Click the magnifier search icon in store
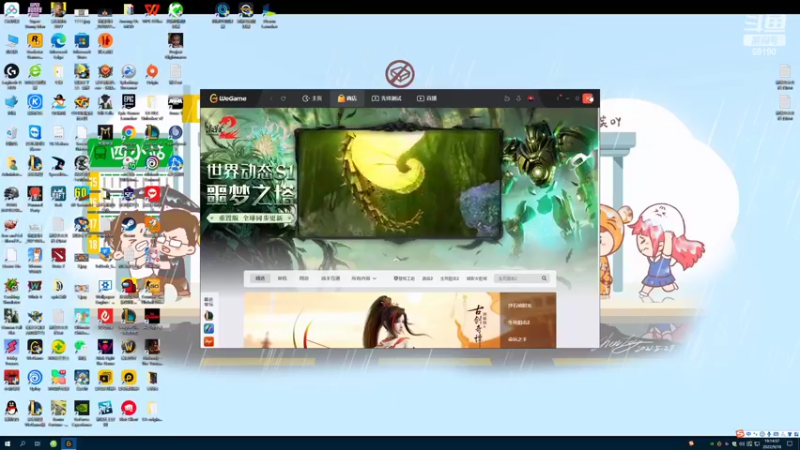The height and width of the screenshot is (450, 800). (544, 279)
